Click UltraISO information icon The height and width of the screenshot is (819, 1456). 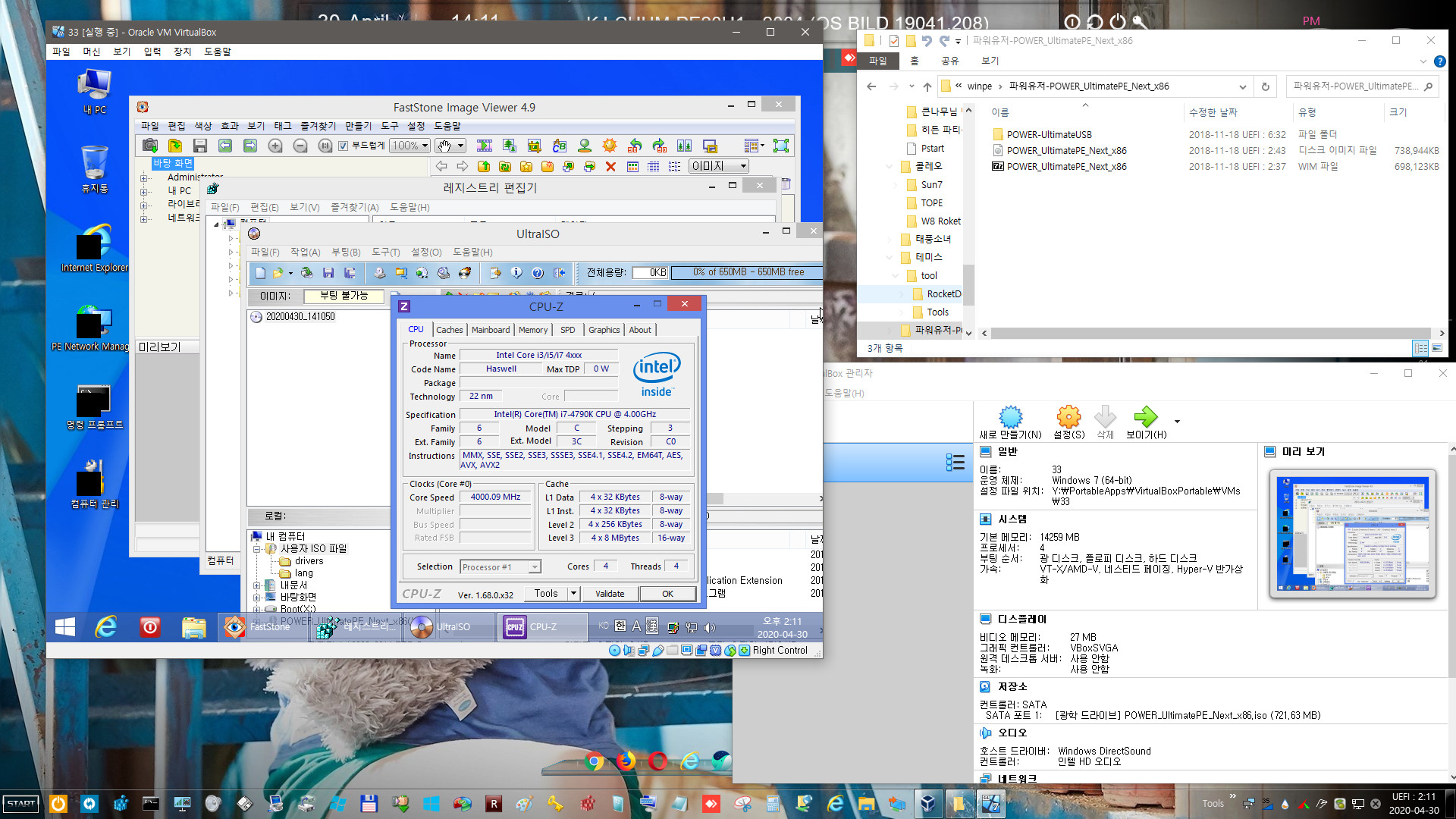tap(516, 273)
